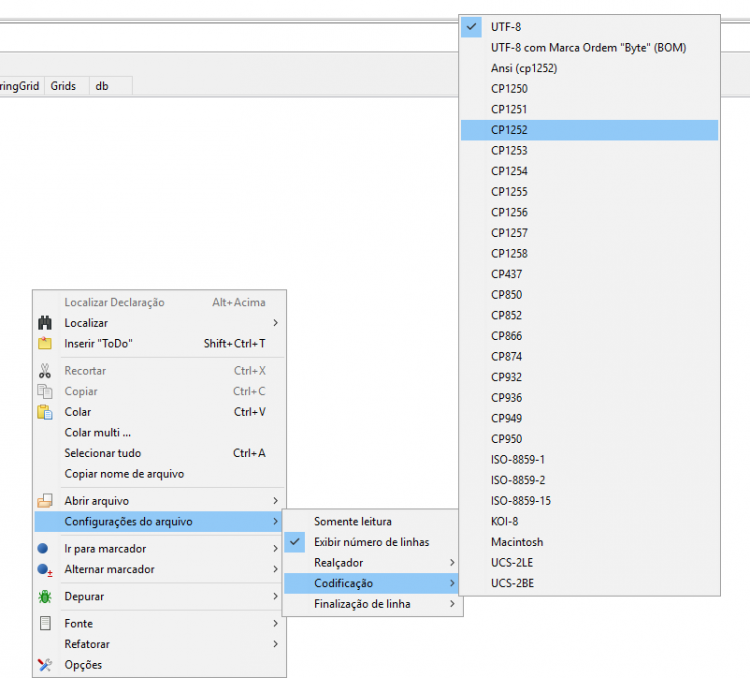The image size is (750, 678).
Task: Choose CP874 encoding
Action: 589,356
